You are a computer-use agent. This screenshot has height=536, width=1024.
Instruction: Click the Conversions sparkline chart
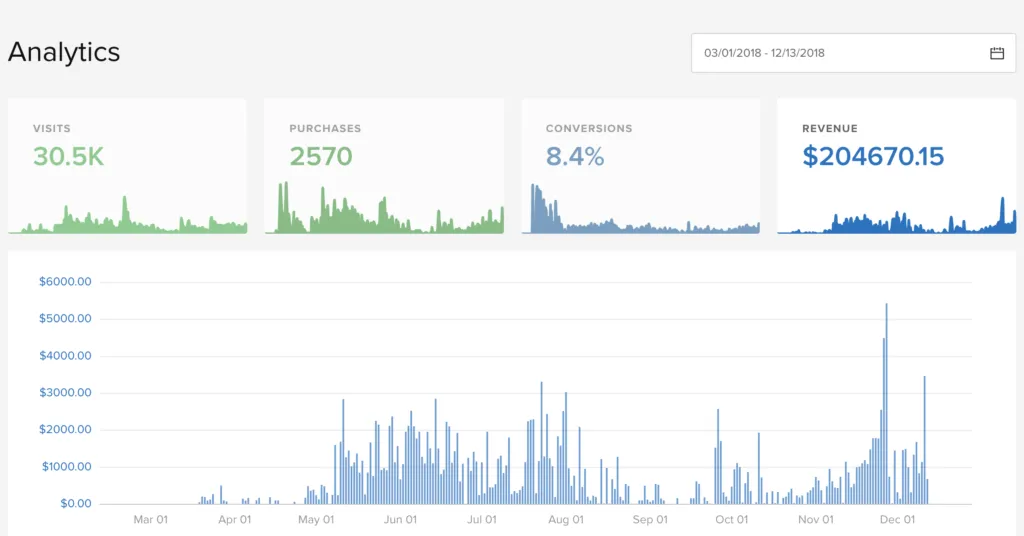tap(641, 208)
